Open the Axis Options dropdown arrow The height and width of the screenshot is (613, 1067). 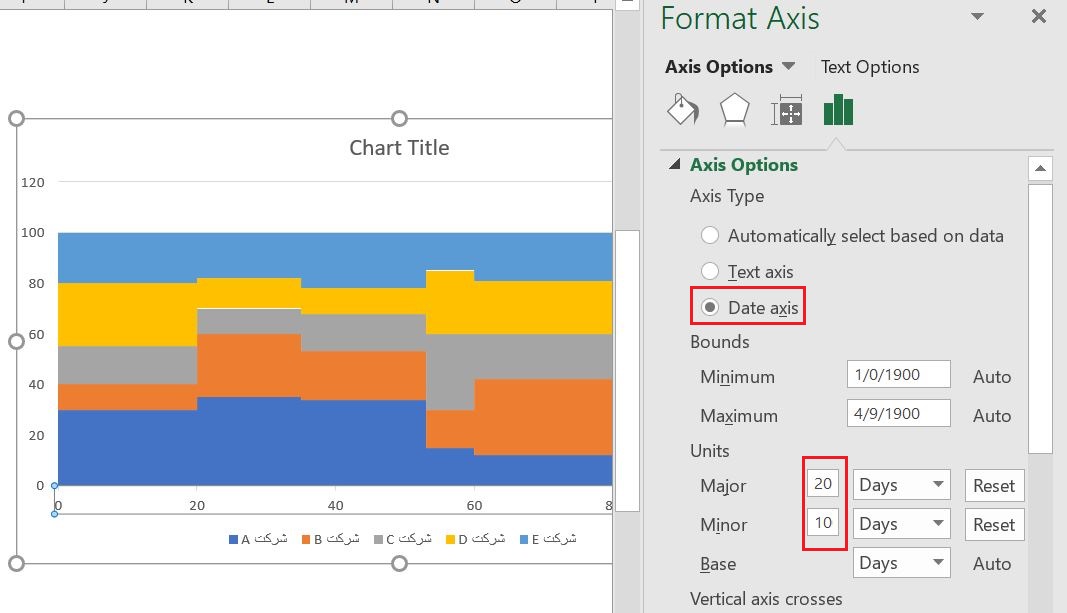(788, 66)
